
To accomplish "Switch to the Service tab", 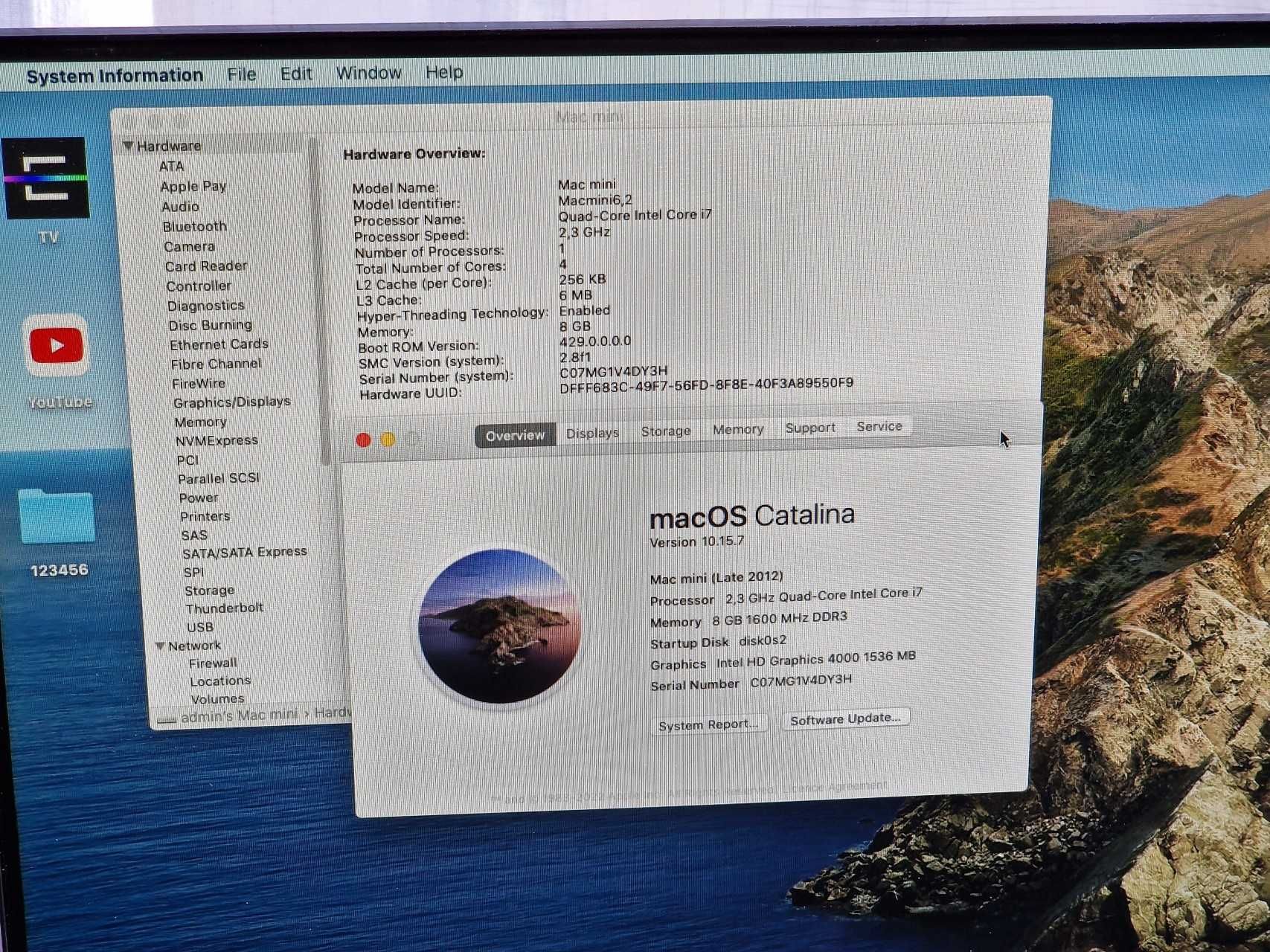I will (879, 426).
